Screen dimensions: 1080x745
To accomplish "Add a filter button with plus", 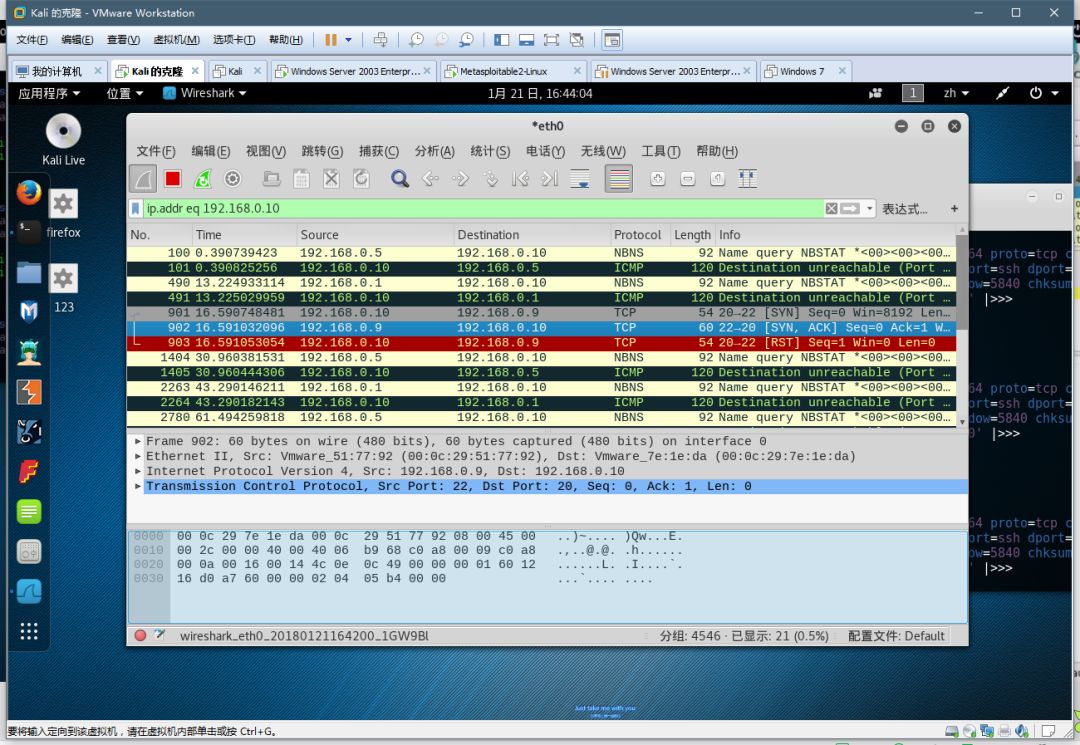I will point(954,209).
